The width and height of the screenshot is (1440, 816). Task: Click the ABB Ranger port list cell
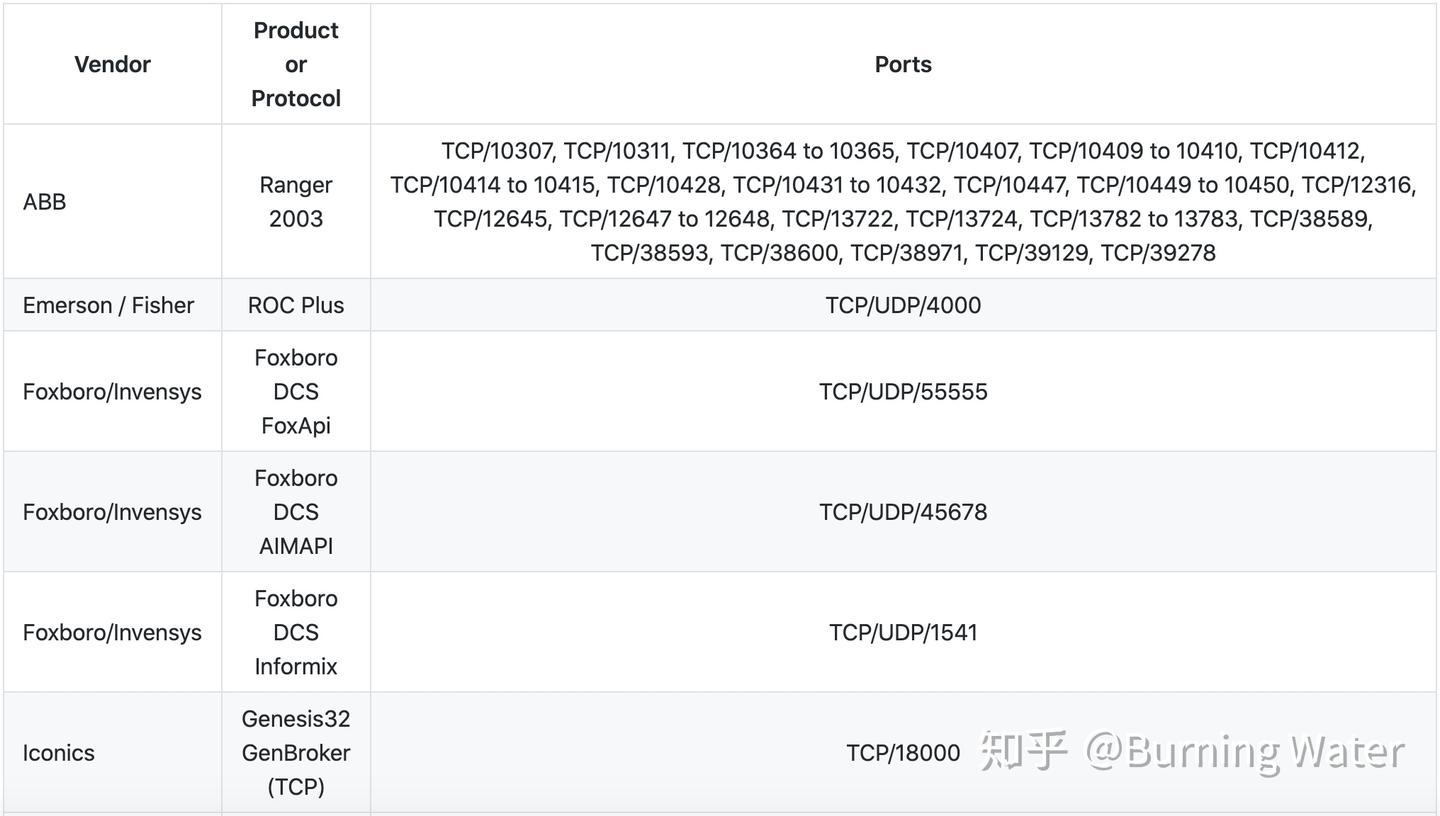(x=903, y=201)
